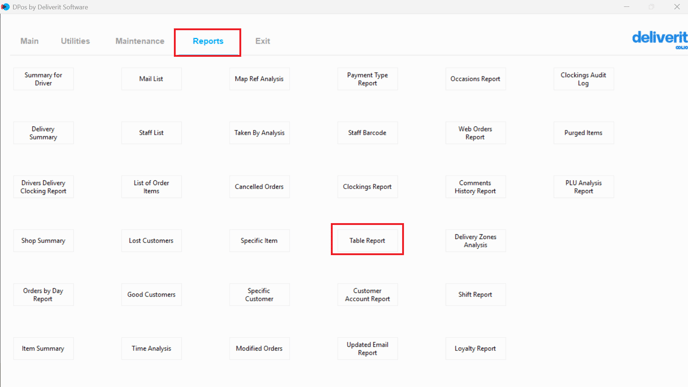This screenshot has height=387, width=688.
Task: Open the Utilities tab
Action: pyautogui.click(x=75, y=41)
